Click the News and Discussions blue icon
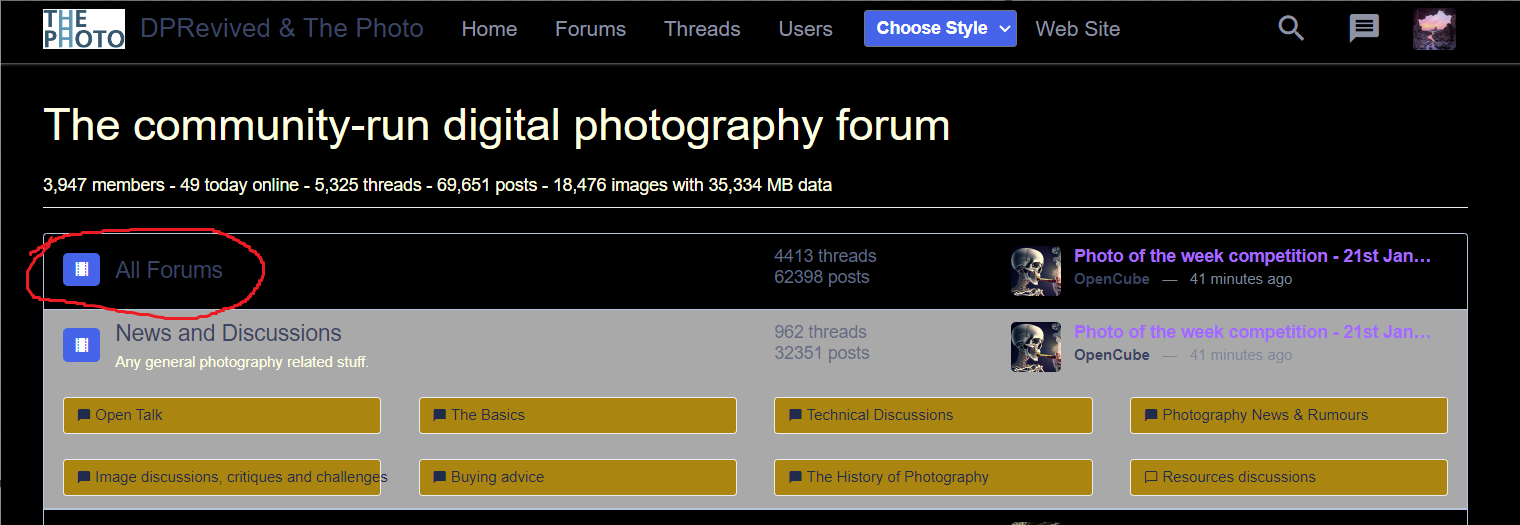Viewport: 1520px width, 525px height. [x=81, y=345]
